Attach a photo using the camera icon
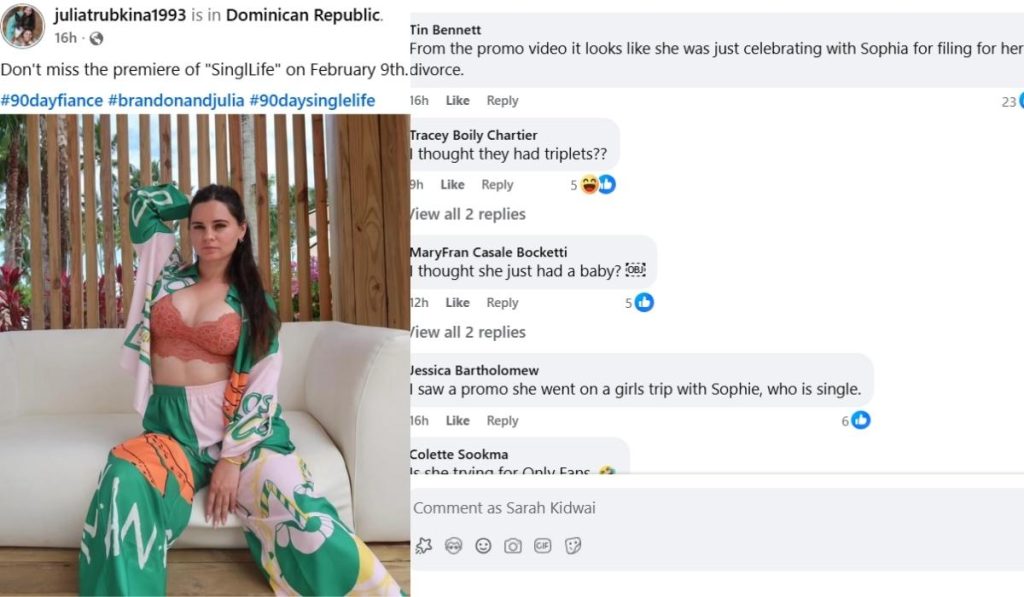This screenshot has width=1024, height=597. 511,547
